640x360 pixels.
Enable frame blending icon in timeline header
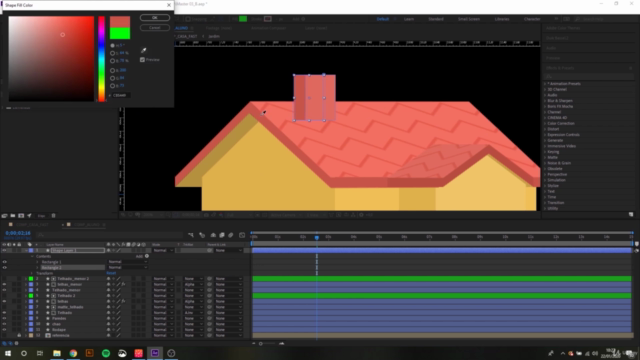[222, 235]
